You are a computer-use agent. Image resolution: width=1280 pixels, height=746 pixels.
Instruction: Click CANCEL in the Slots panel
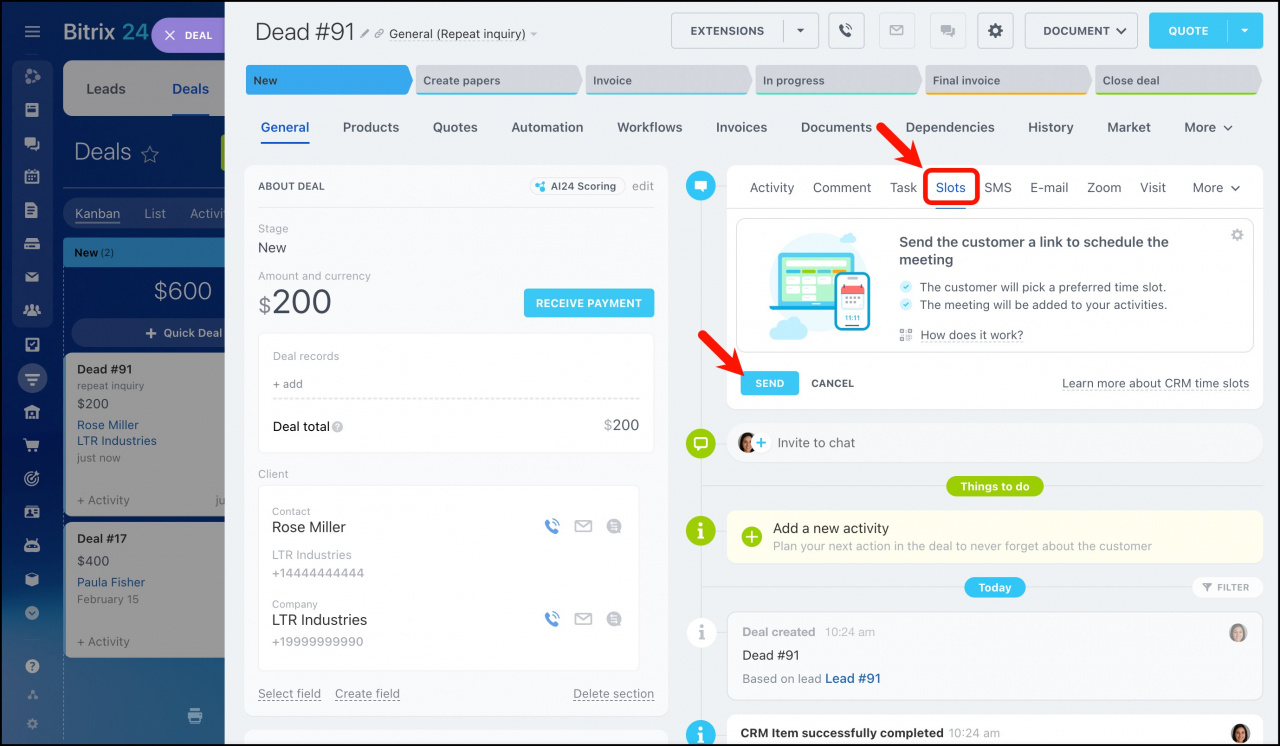832,383
